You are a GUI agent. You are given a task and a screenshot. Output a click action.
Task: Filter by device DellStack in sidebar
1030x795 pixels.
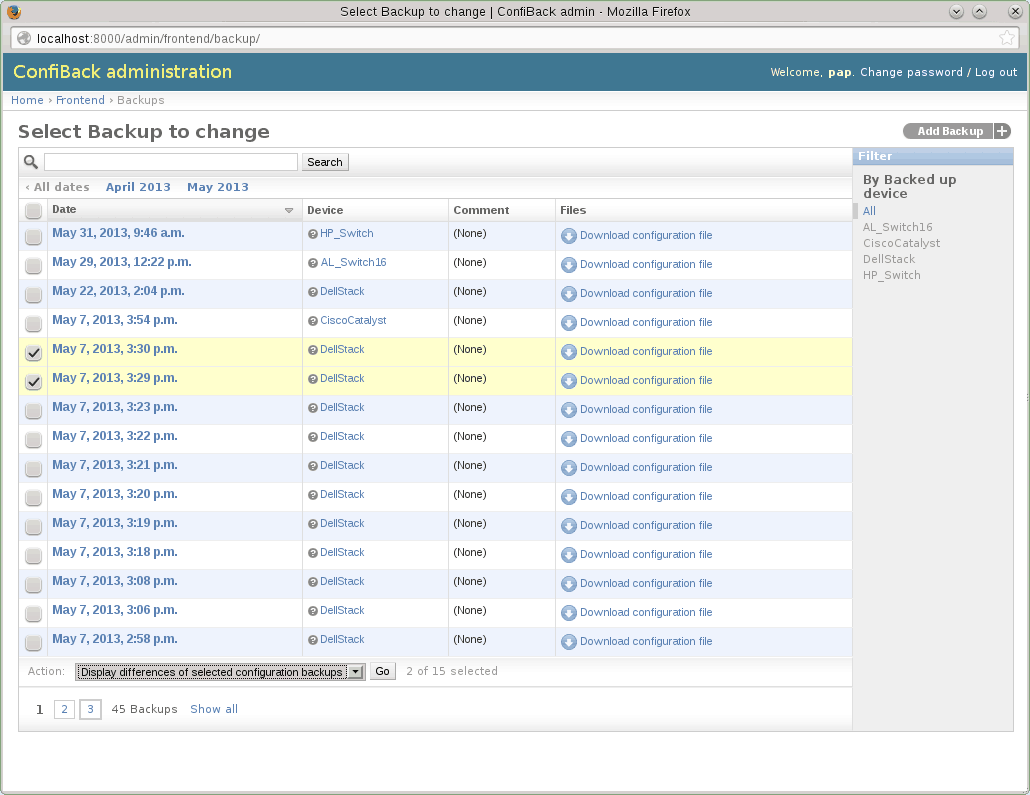click(x=889, y=259)
